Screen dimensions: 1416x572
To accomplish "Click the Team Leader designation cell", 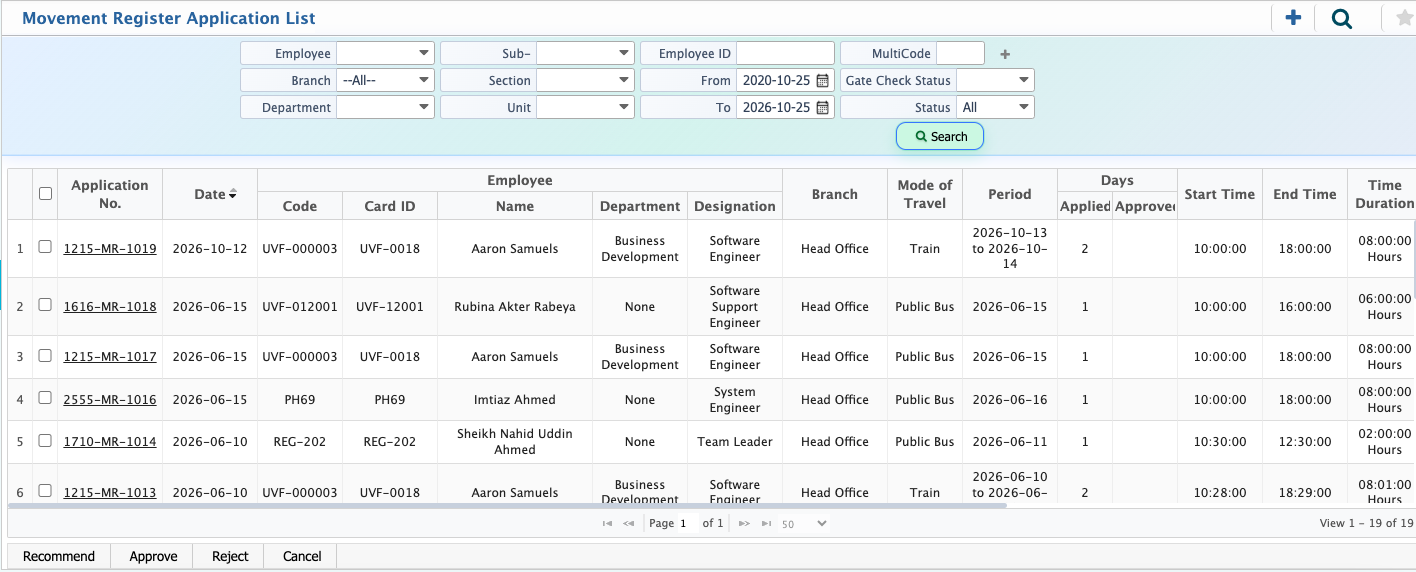I will coord(735,442).
